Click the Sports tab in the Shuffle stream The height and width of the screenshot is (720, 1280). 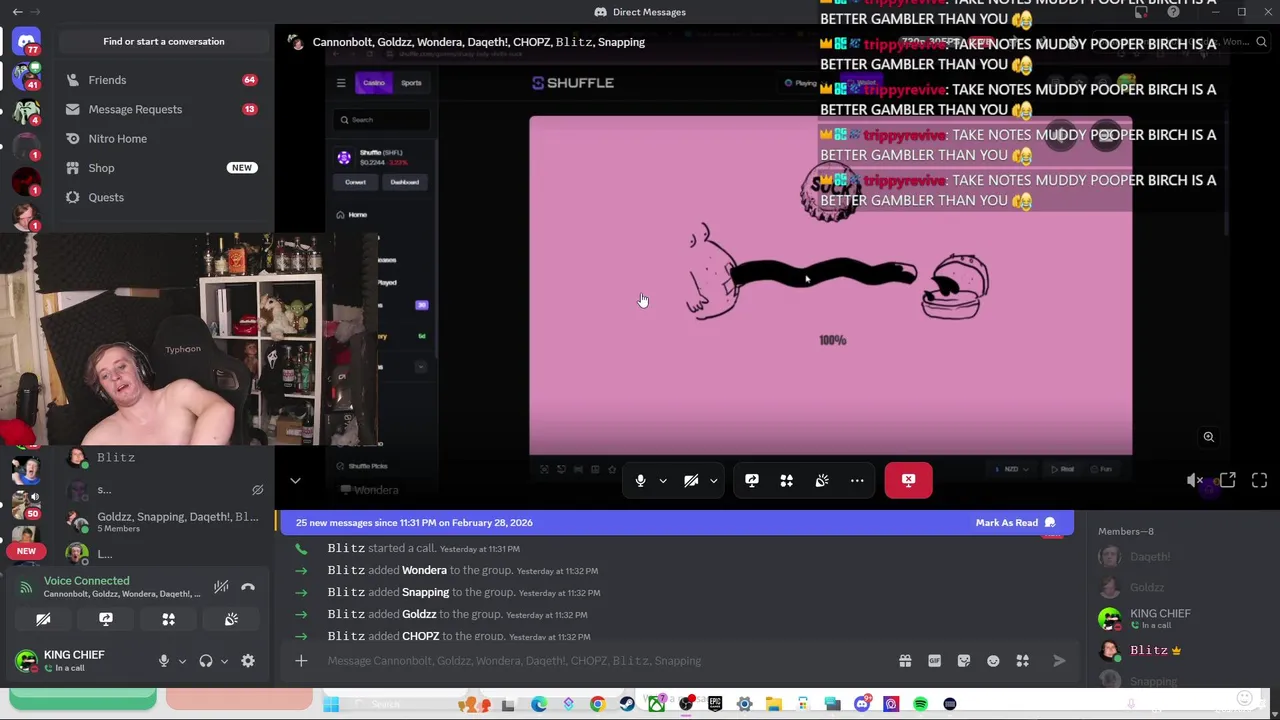point(411,83)
